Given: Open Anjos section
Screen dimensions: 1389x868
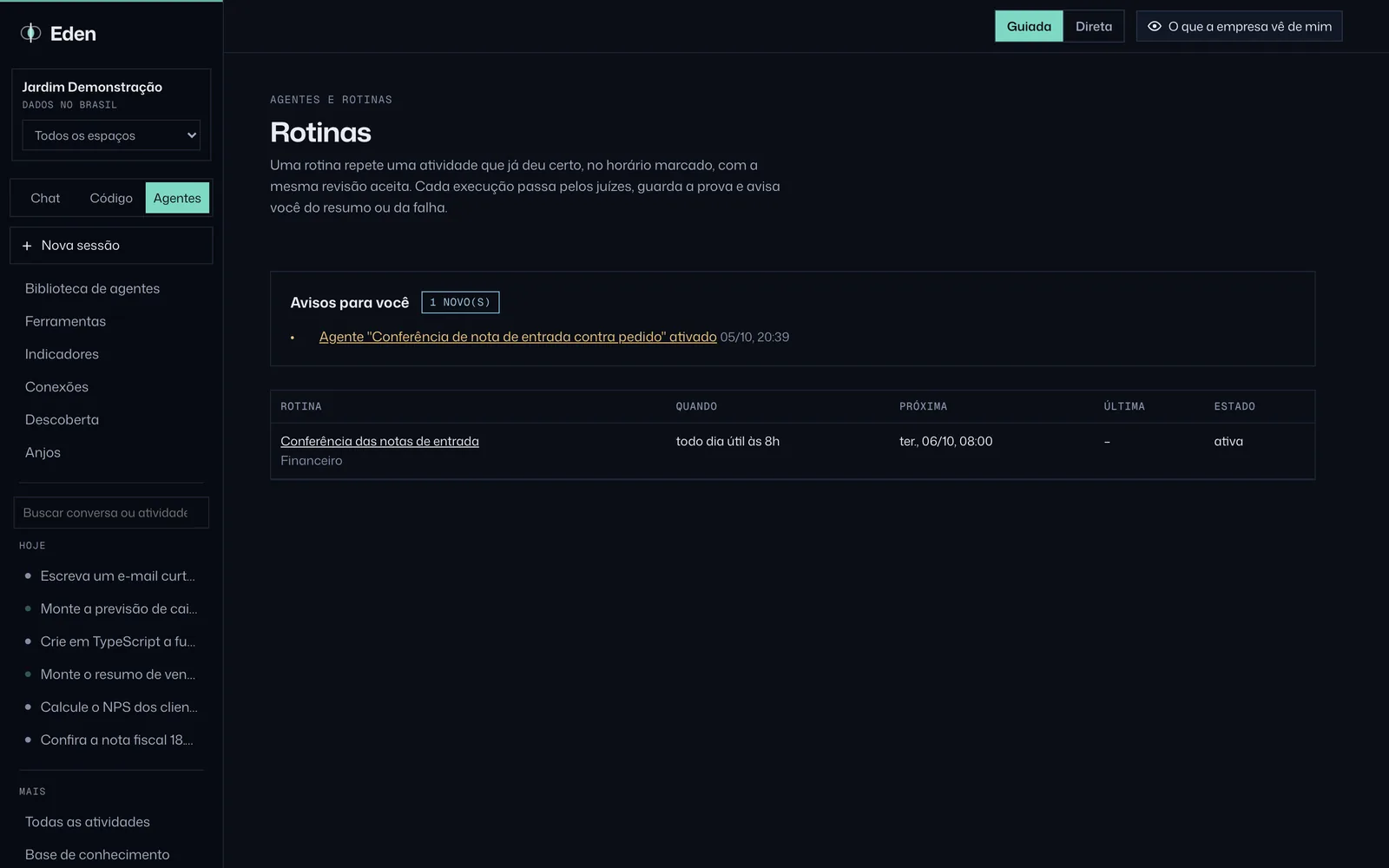Looking at the screenshot, I should (x=43, y=453).
